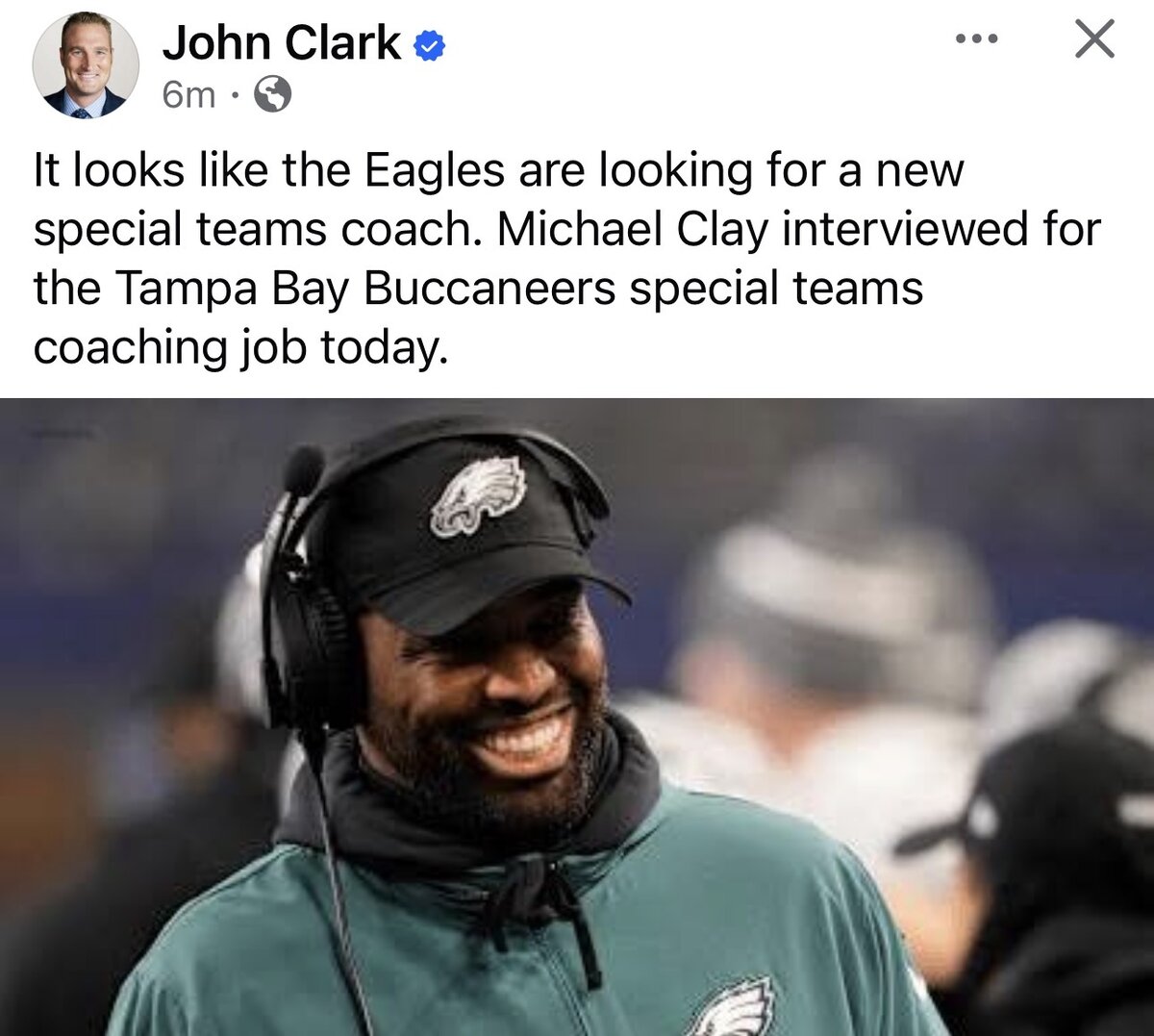Screen dimensions: 1154x1036
Task: Open the John Clark name link
Action: pyautogui.click(x=282, y=43)
